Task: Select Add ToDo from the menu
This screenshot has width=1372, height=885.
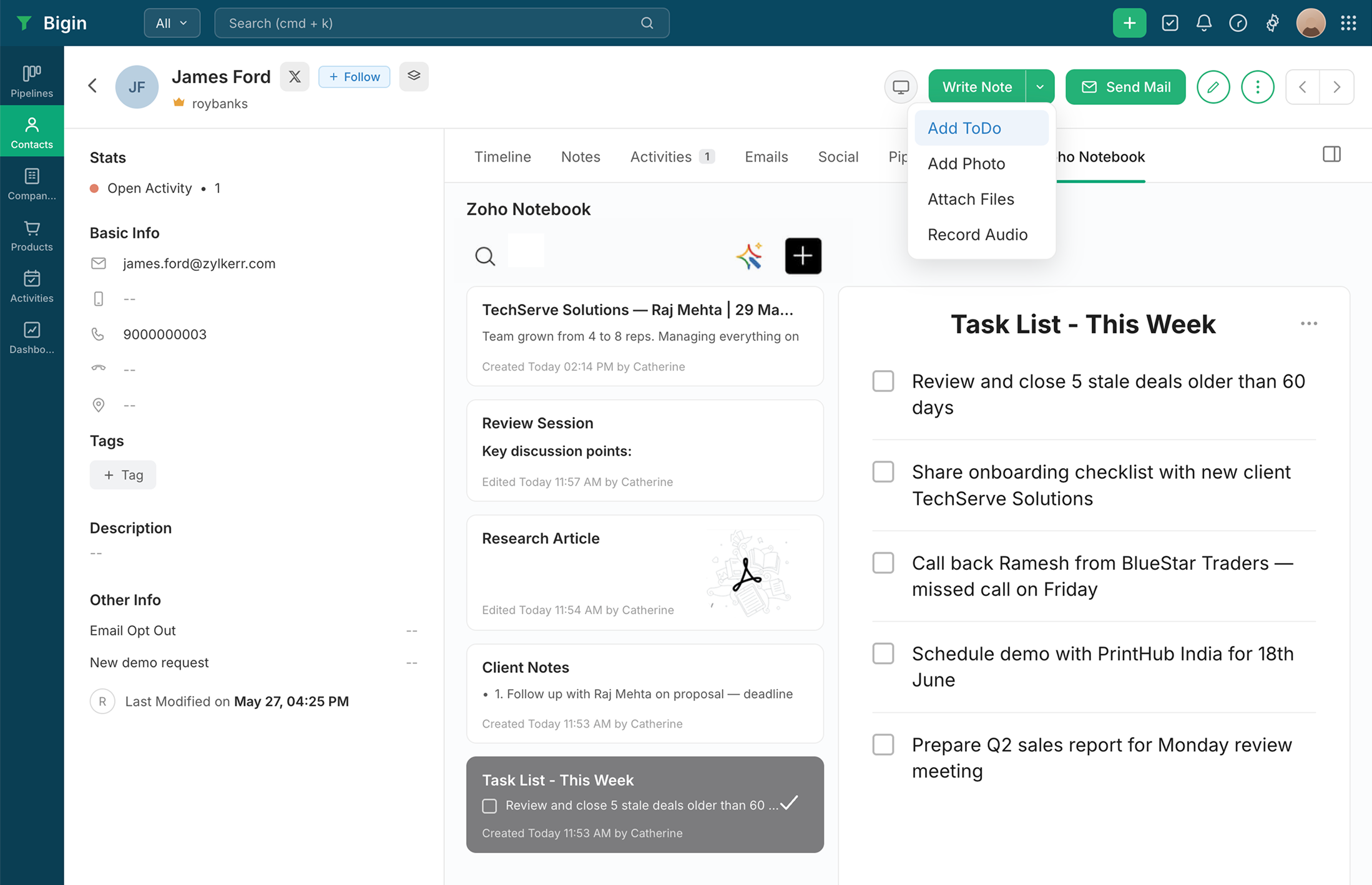Action: click(x=981, y=128)
